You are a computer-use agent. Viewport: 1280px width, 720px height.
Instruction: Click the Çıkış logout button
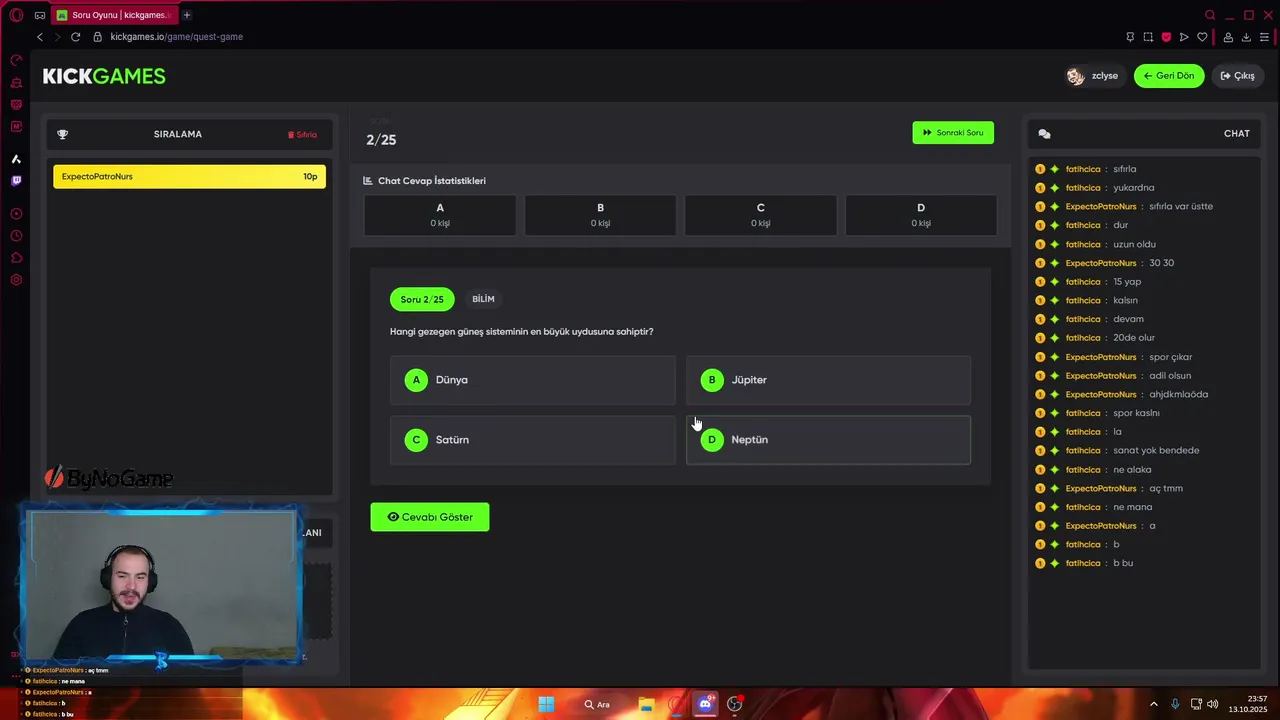pyautogui.click(x=1237, y=76)
